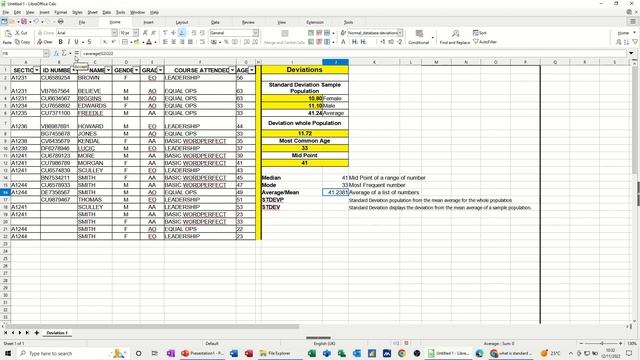Screen dimensions: 640x360
Task: Click the Borders icon
Action: point(125,42)
